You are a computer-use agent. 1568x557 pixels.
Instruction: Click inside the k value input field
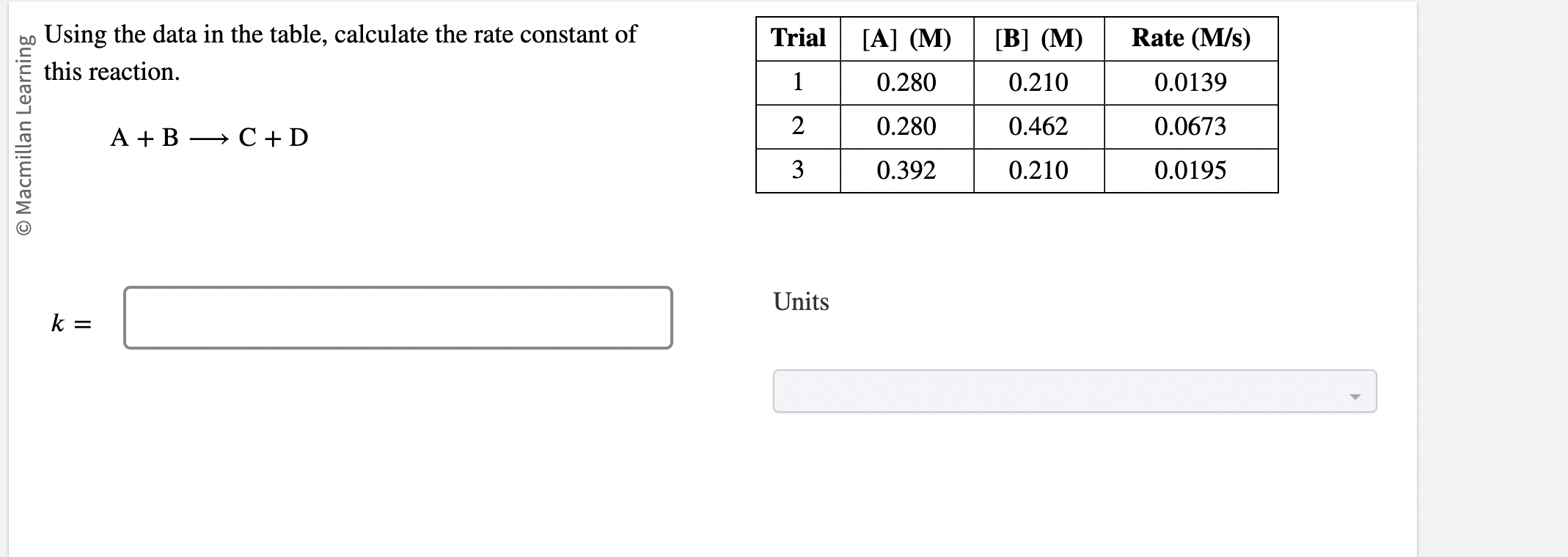398,317
